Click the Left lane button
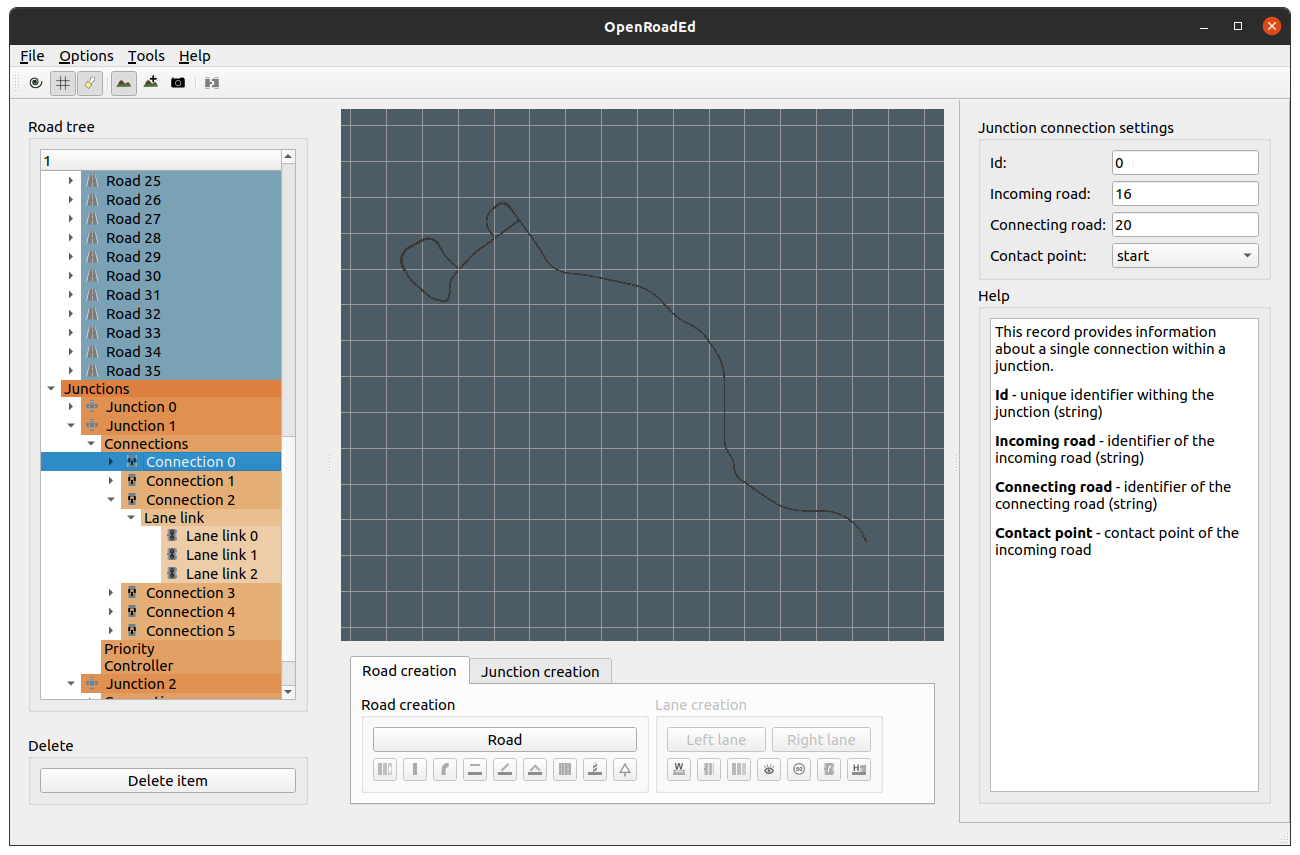 (x=716, y=740)
